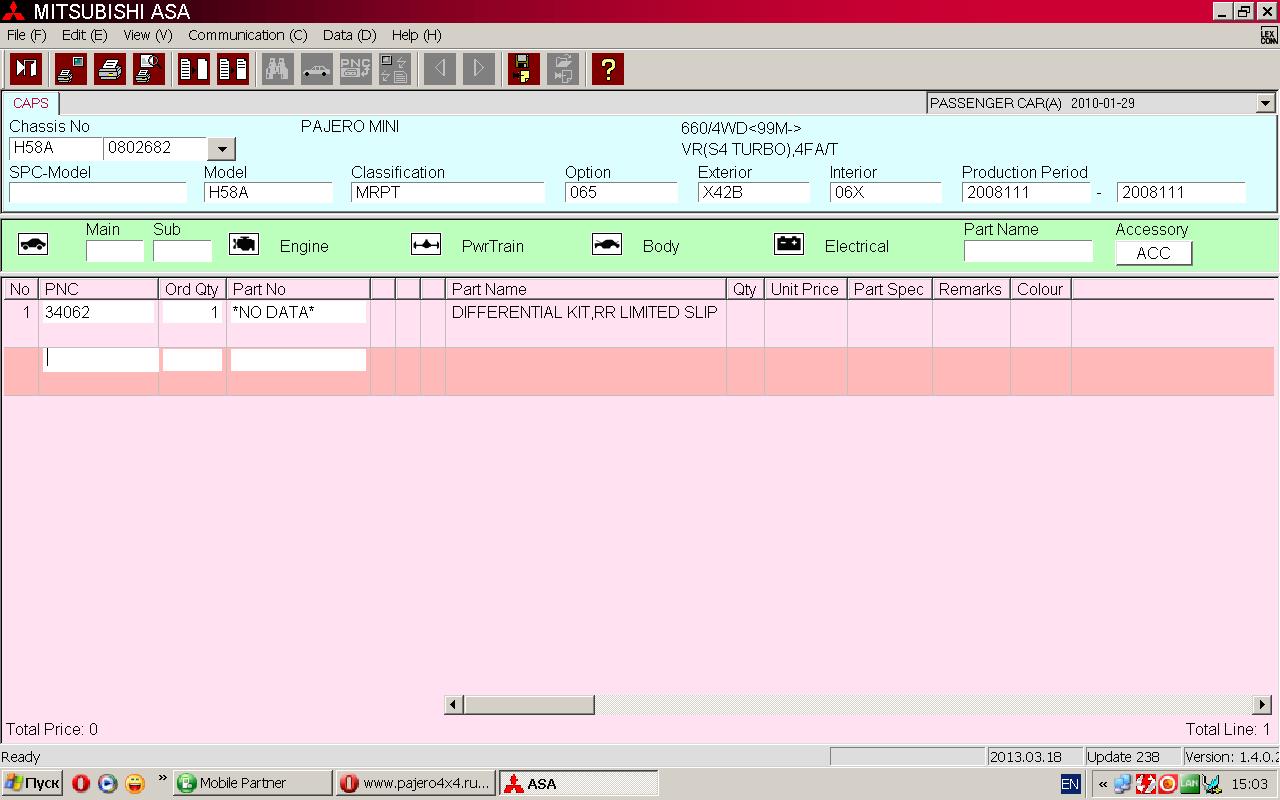Select the Engine group icon

pos(244,245)
